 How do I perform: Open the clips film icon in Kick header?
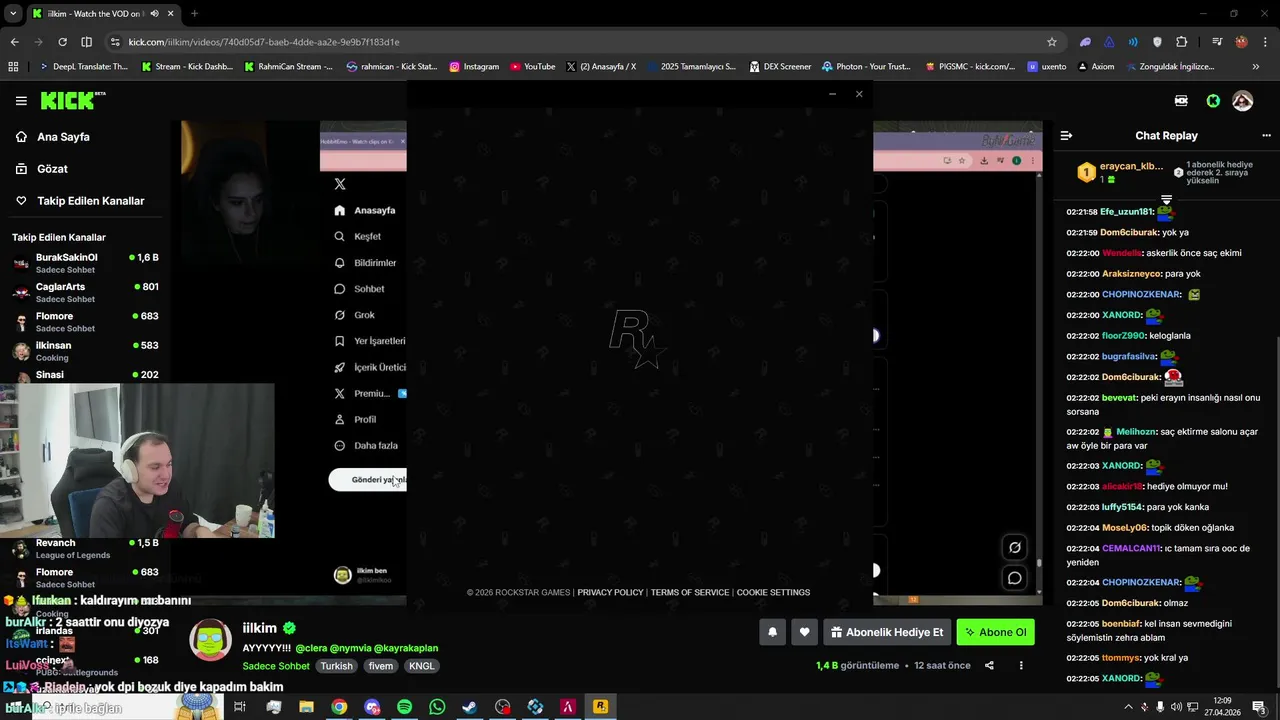pos(1181,101)
